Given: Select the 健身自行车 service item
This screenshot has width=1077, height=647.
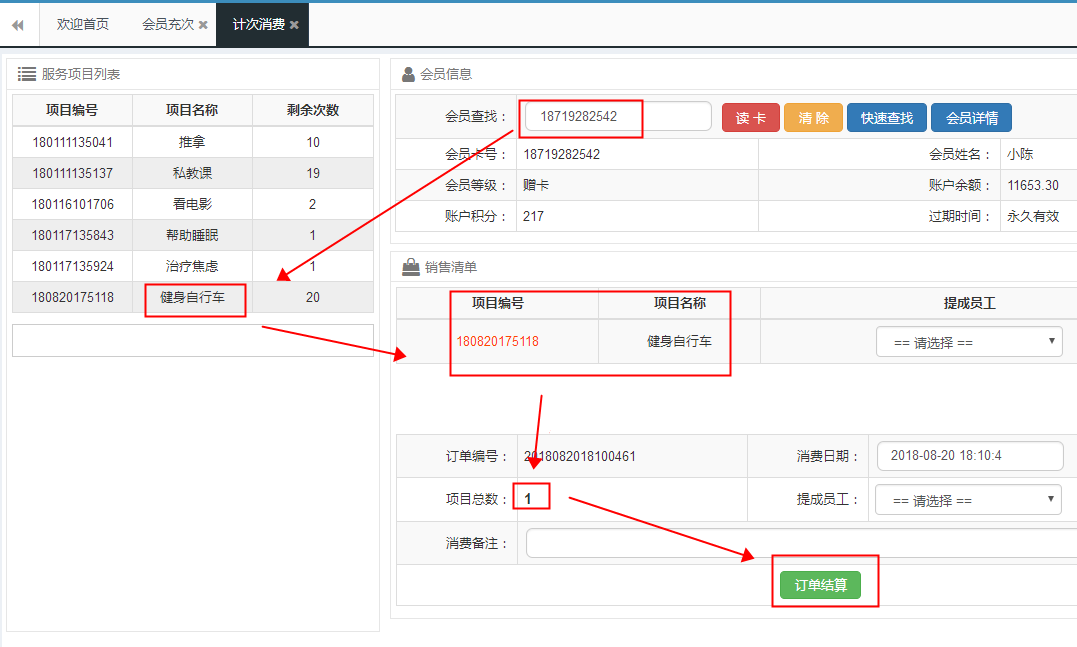Looking at the screenshot, I should 192,297.
